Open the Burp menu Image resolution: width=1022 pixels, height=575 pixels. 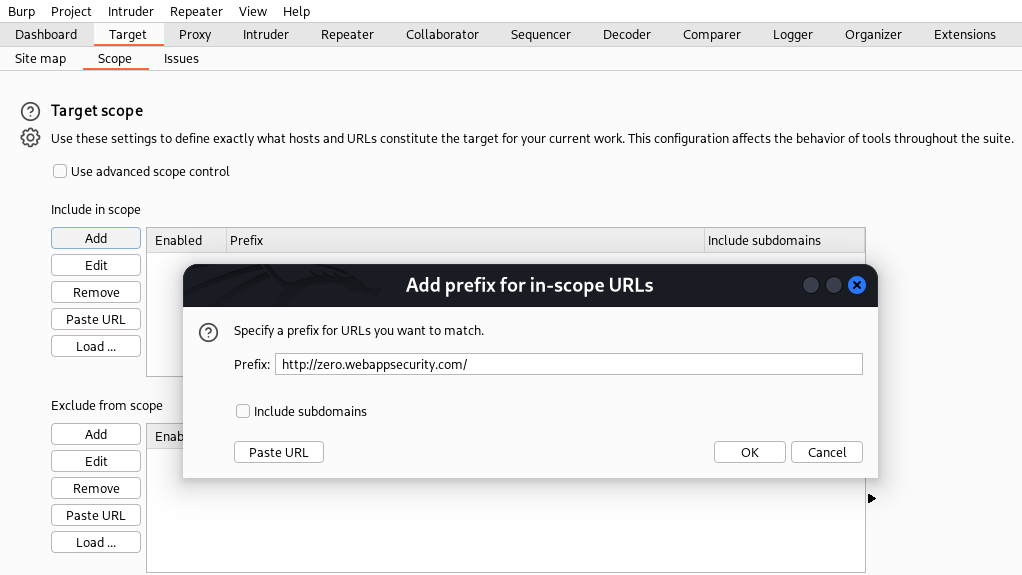[21, 11]
